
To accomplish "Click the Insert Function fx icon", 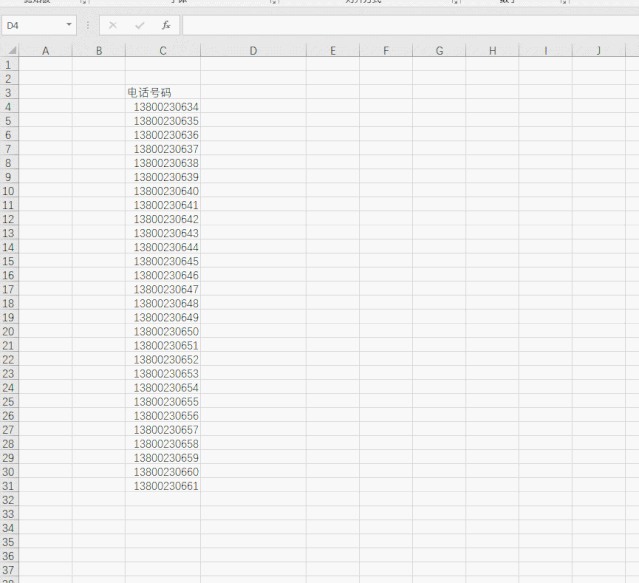I will pos(166,25).
